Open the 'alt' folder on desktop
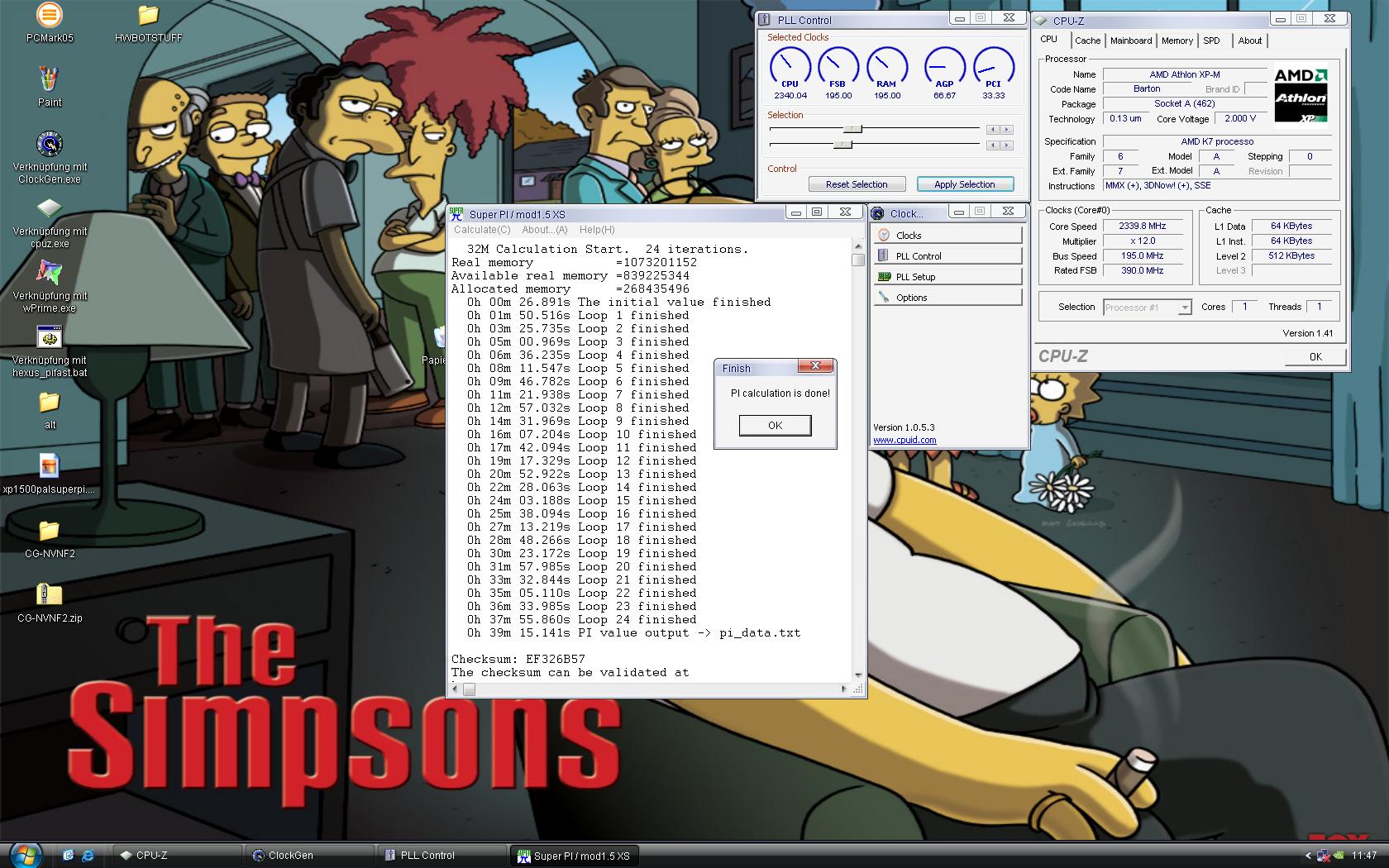 coord(50,403)
